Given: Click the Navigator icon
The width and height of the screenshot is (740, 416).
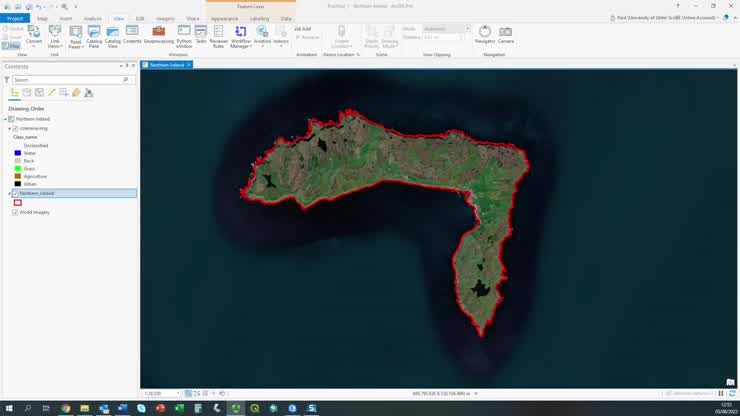Looking at the screenshot, I should point(485,35).
